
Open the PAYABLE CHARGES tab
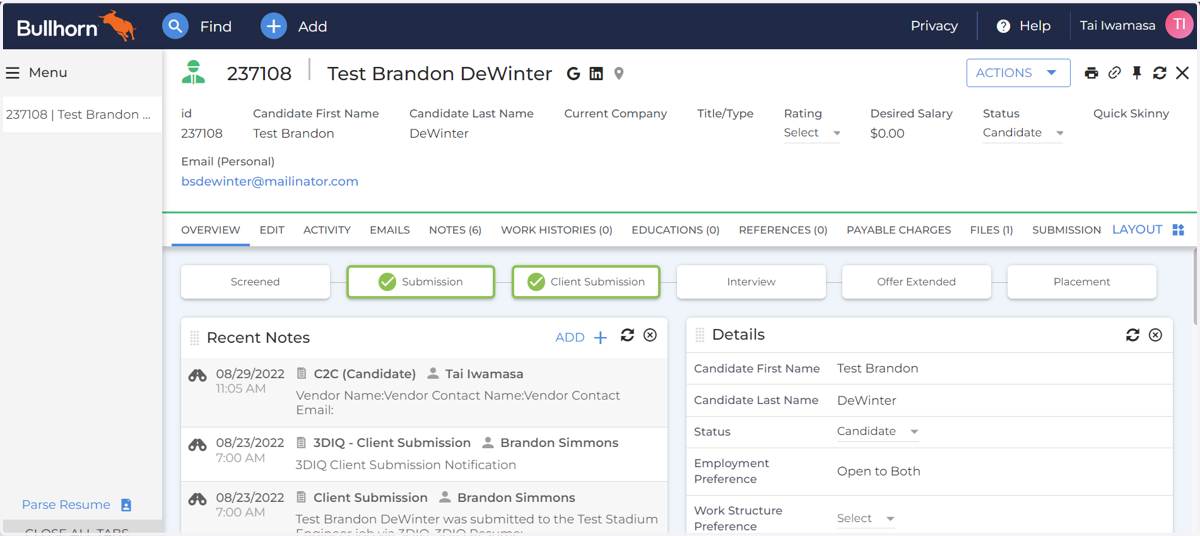coord(899,230)
